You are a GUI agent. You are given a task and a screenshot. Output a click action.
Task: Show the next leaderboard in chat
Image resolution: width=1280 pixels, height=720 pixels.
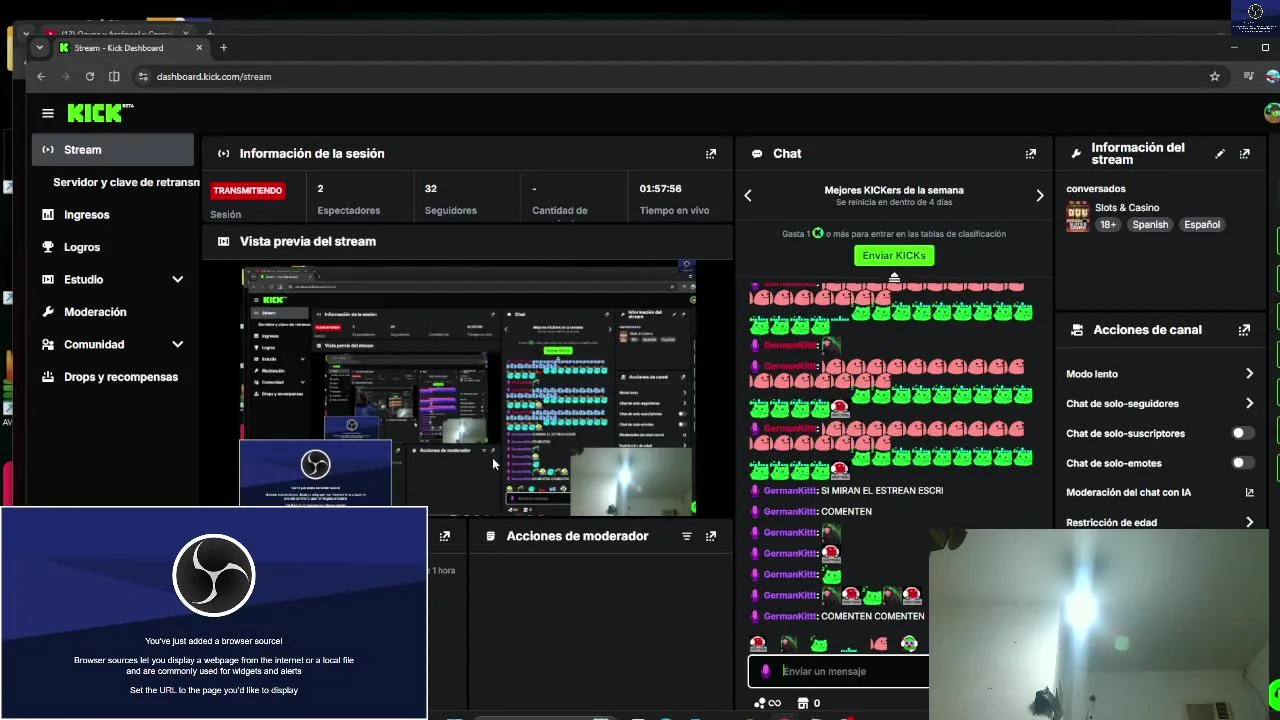click(1040, 196)
